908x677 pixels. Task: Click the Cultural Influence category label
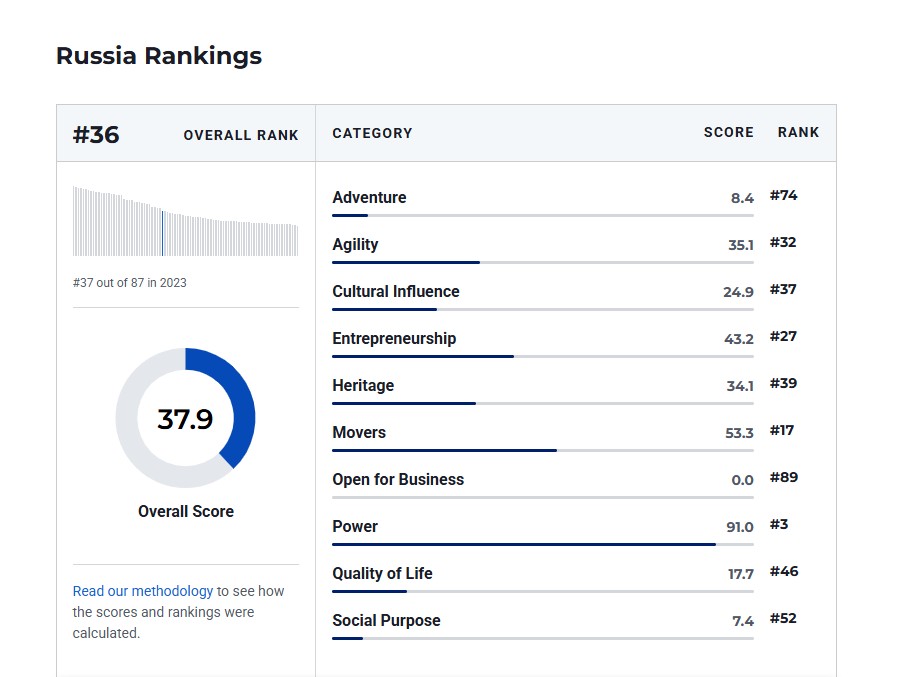point(396,292)
